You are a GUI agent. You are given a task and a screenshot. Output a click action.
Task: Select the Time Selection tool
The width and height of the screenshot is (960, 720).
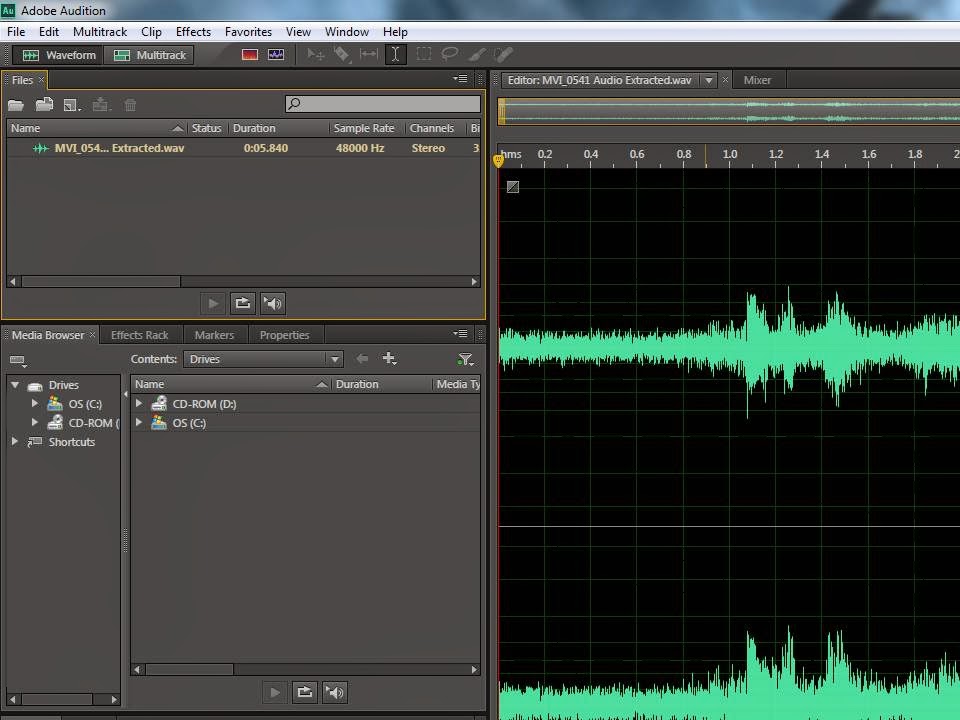pyautogui.click(x=396, y=55)
